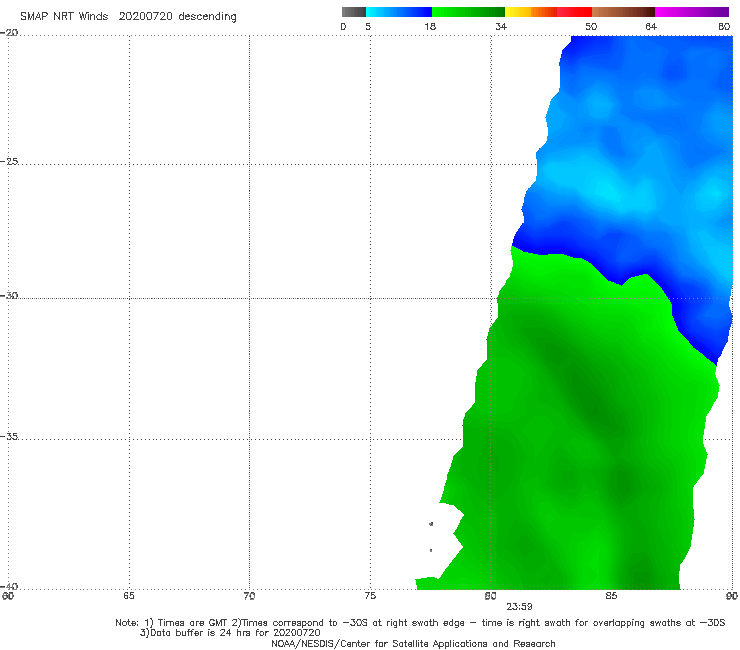The image size is (740, 650).
Task: Select the colorbar label 50
Action: coord(591,26)
